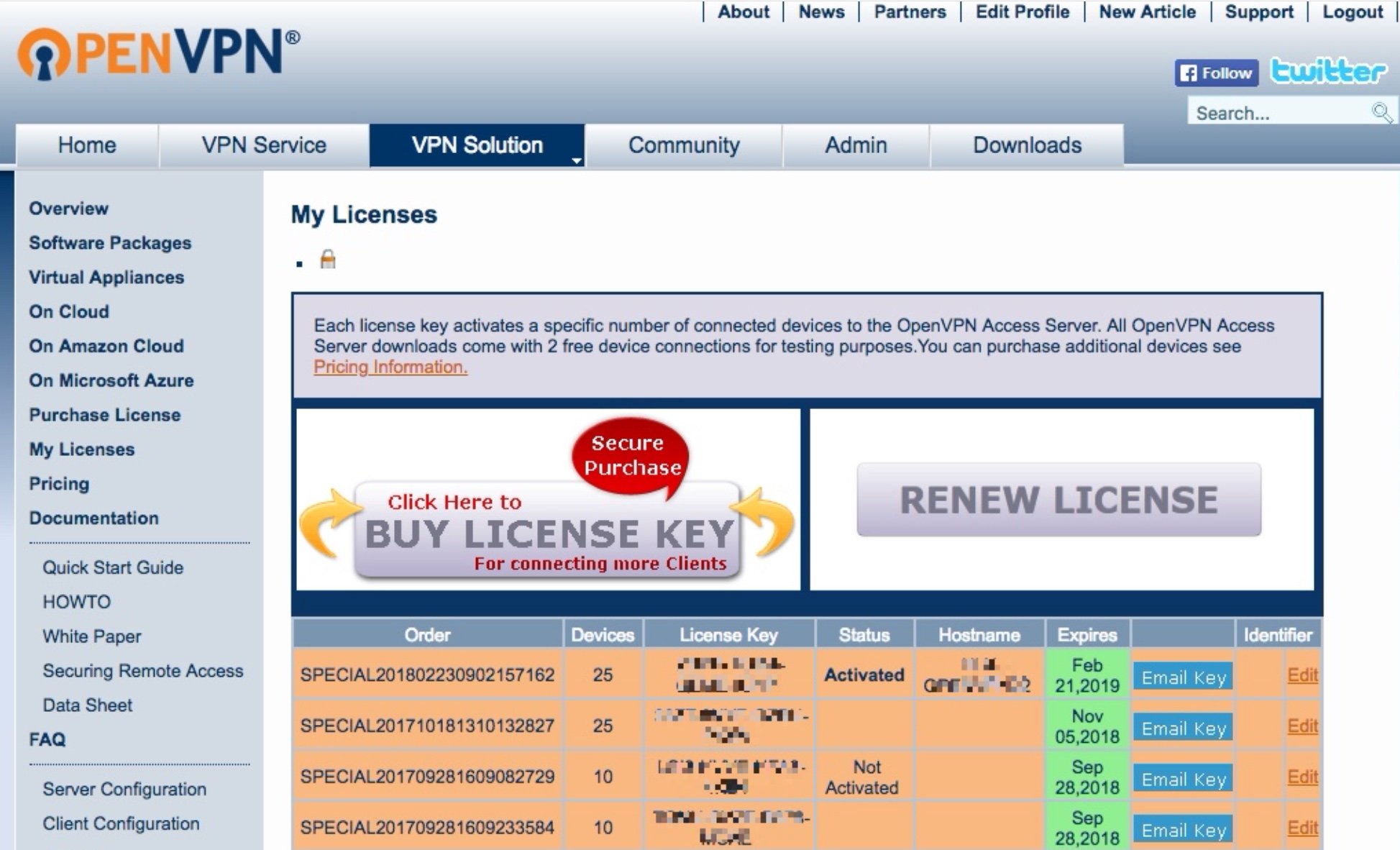Edit identifier for order SPECIAL201802230902157162
The width and height of the screenshot is (1400, 850).
pyautogui.click(x=1302, y=675)
